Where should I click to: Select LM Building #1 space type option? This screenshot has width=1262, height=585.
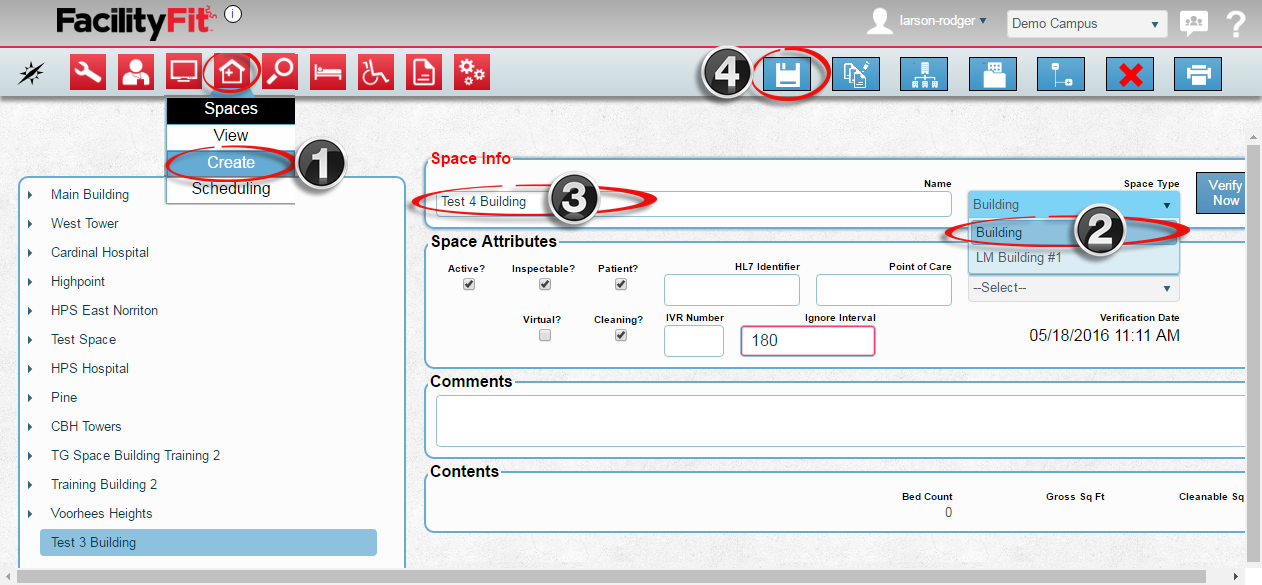point(1018,257)
